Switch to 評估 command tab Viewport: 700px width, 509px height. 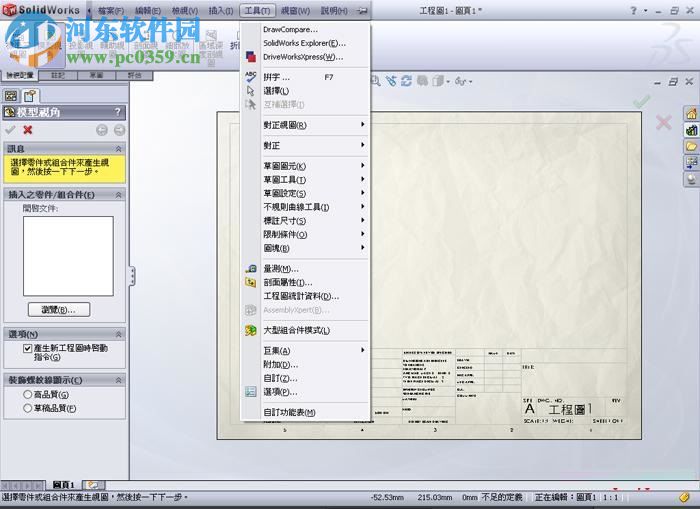tap(134, 75)
